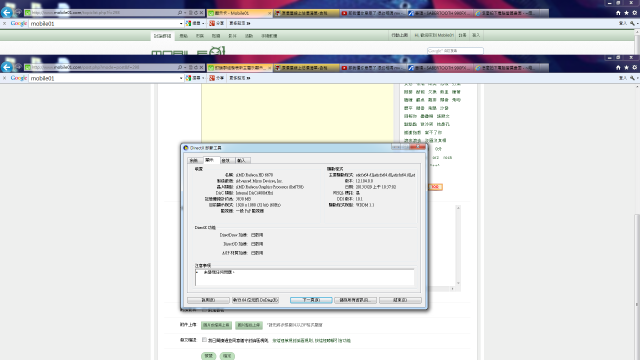Click the 圖片檔案上傳 upload button
This screenshot has width=640, height=360.
[216, 325]
